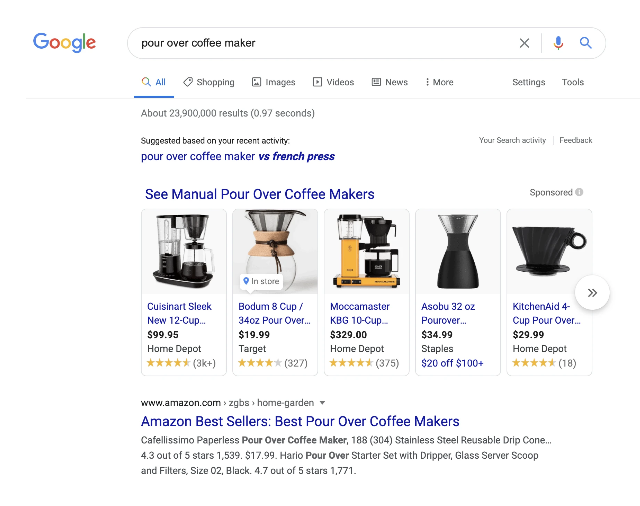Clear the search box with X icon
640x506 pixels.
[524, 43]
